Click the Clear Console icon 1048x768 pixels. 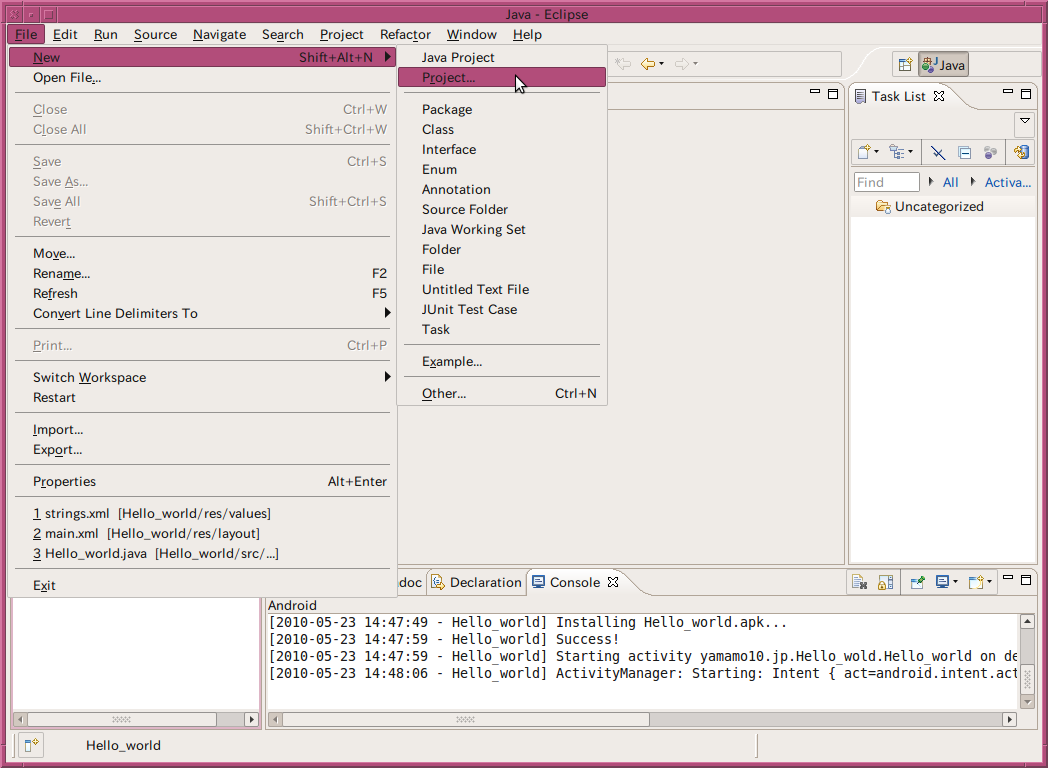[x=860, y=583]
